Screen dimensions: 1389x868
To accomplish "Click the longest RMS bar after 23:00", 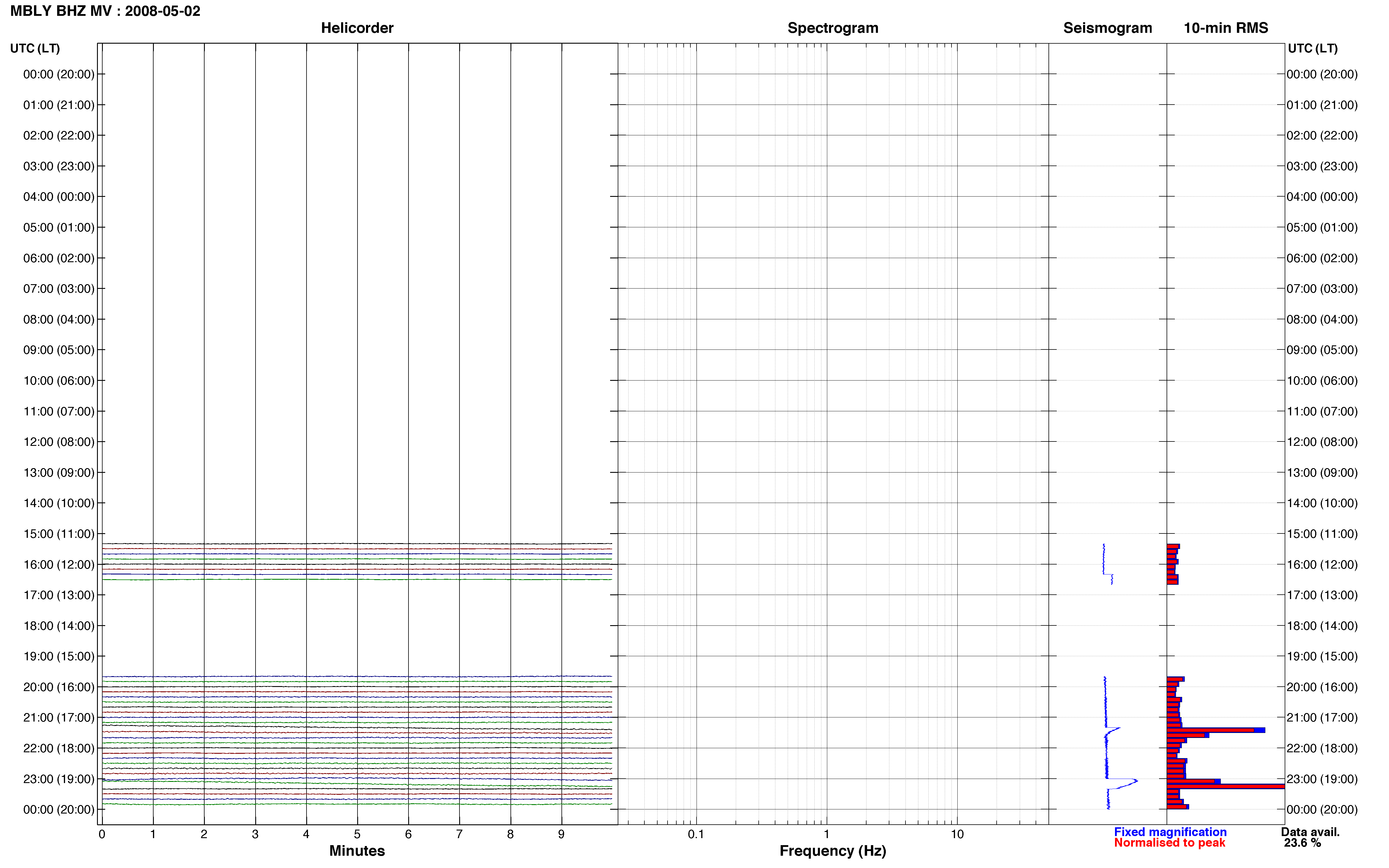I will (1225, 787).
